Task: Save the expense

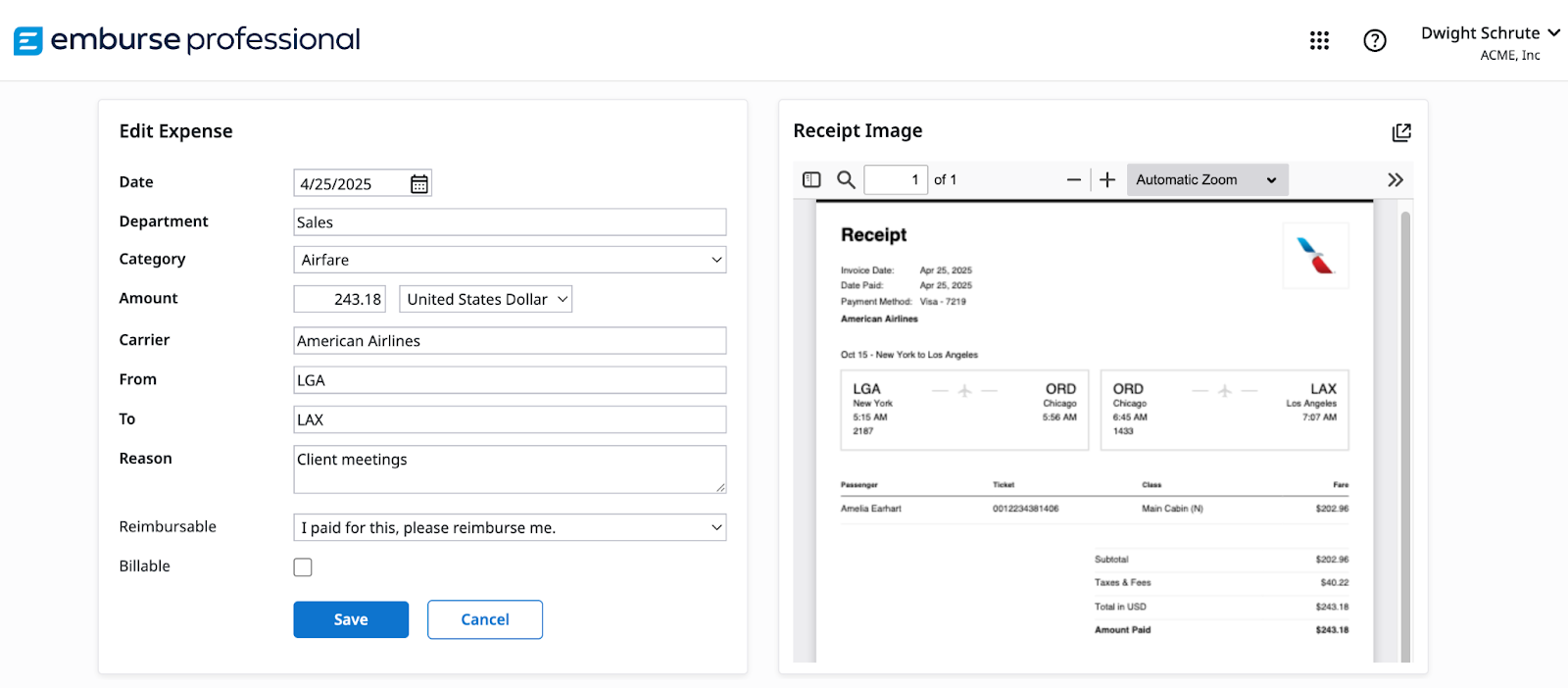Action: pyautogui.click(x=351, y=619)
